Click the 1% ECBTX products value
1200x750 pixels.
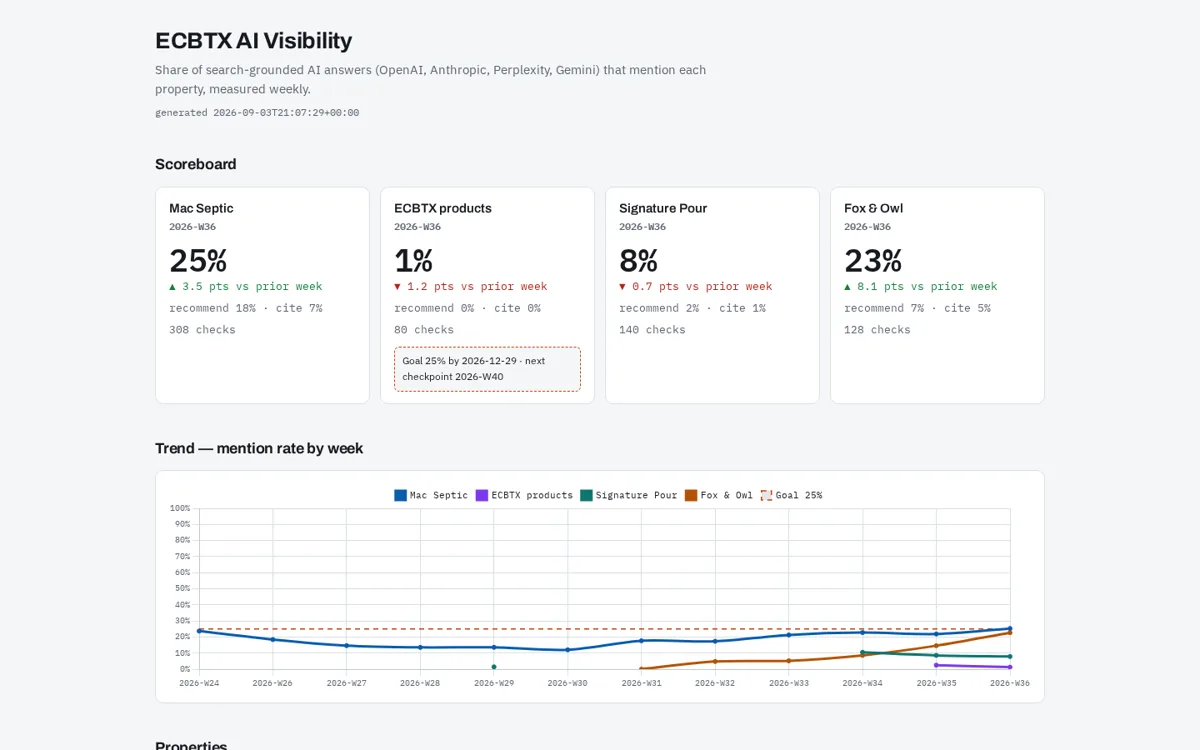click(413, 261)
